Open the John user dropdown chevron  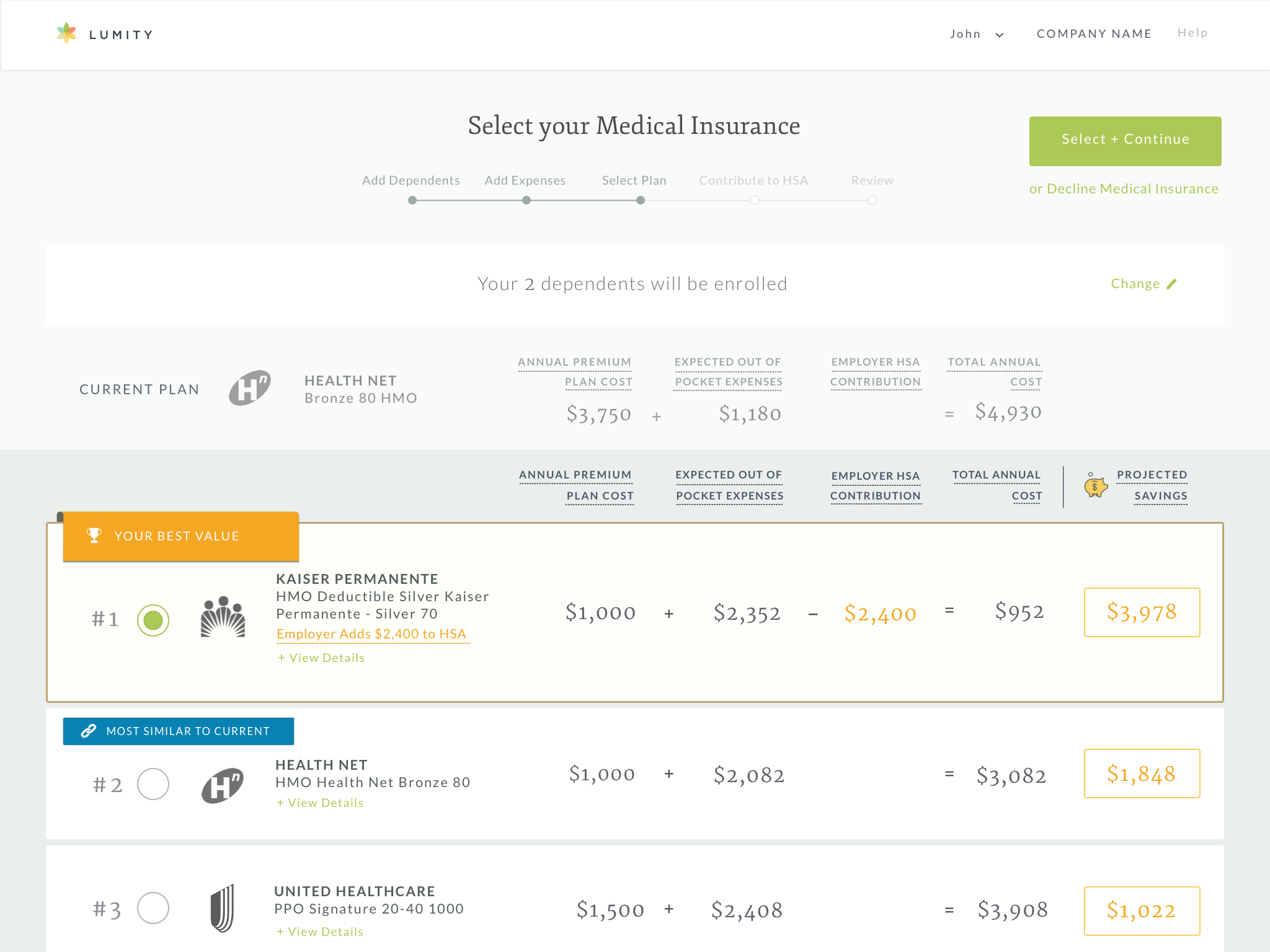tap(1000, 35)
